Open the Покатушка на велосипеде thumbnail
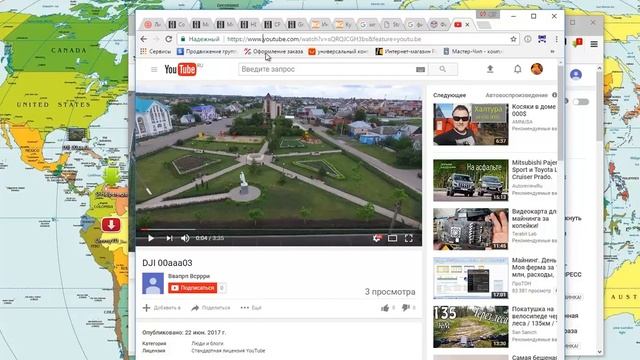640x360 pixels. pyautogui.click(x=471, y=327)
